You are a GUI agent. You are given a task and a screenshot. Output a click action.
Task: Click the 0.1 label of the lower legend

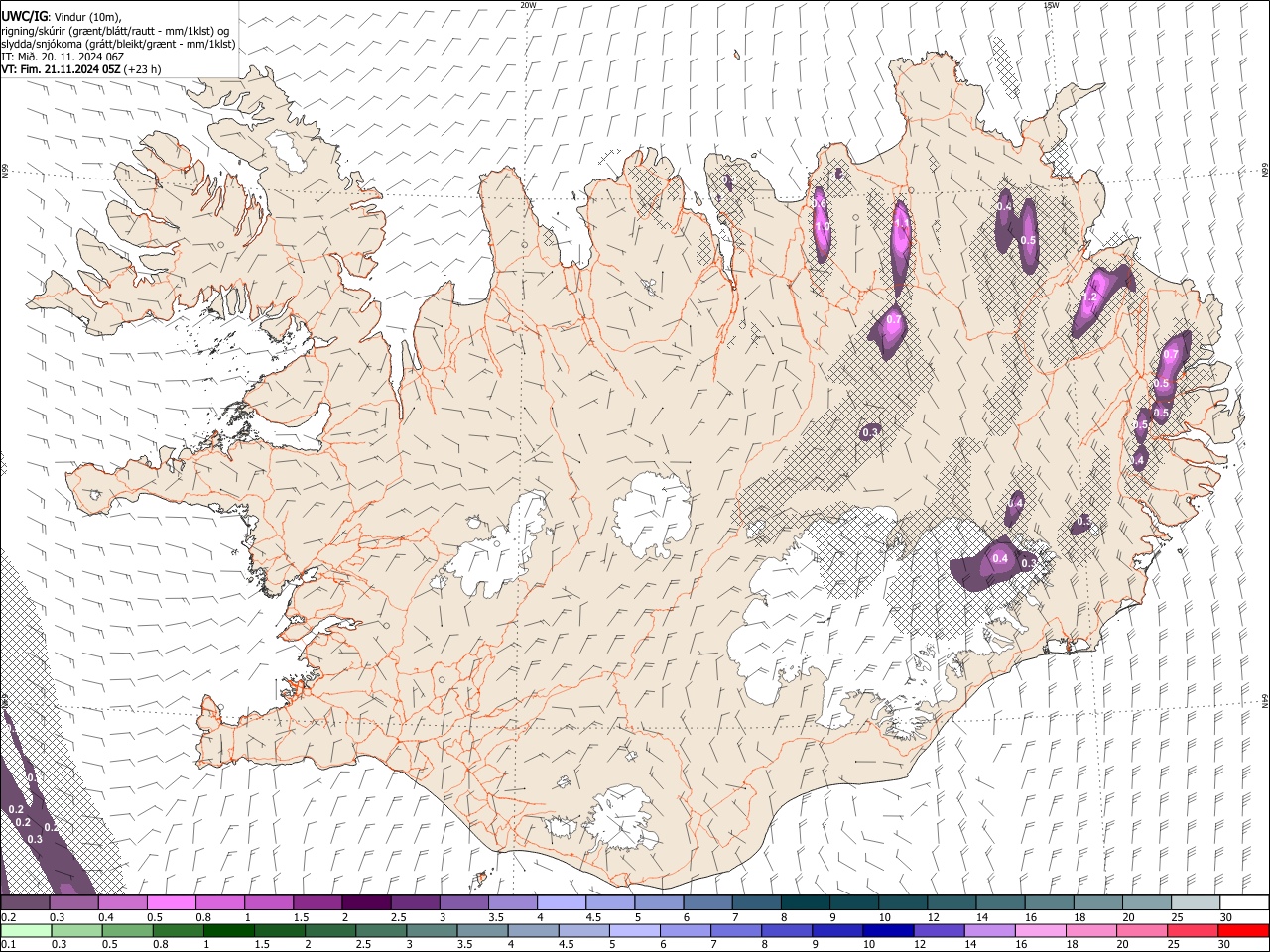coord(10,944)
